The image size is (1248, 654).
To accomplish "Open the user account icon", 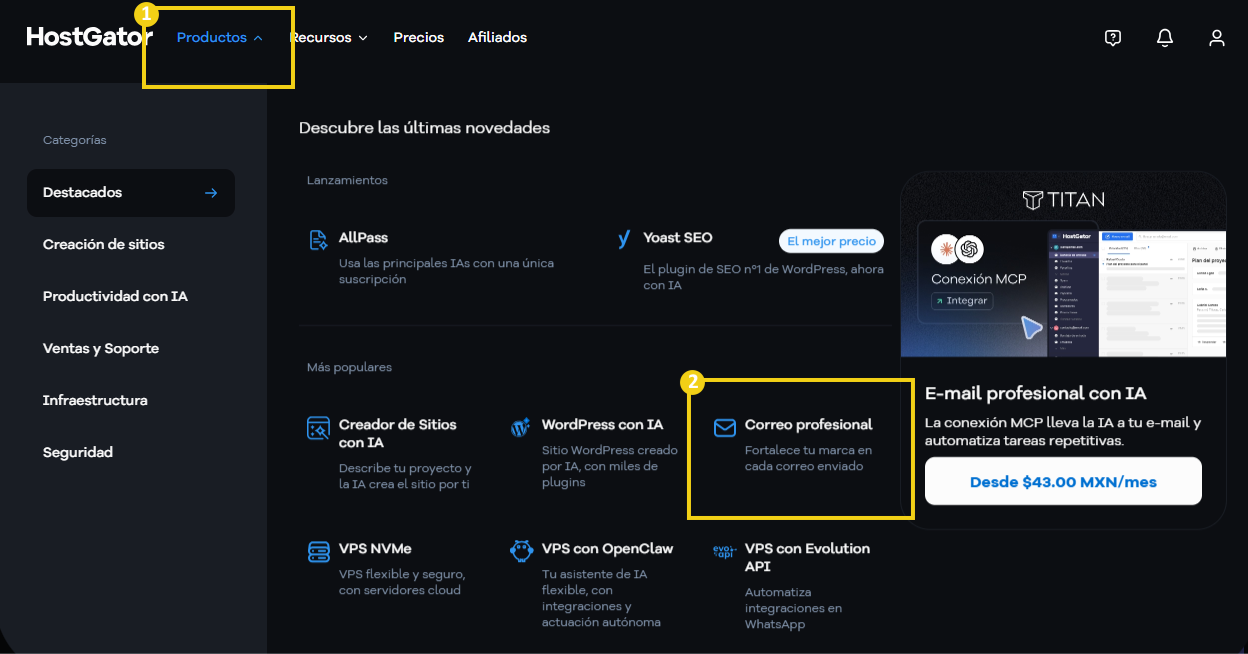I will (1217, 38).
